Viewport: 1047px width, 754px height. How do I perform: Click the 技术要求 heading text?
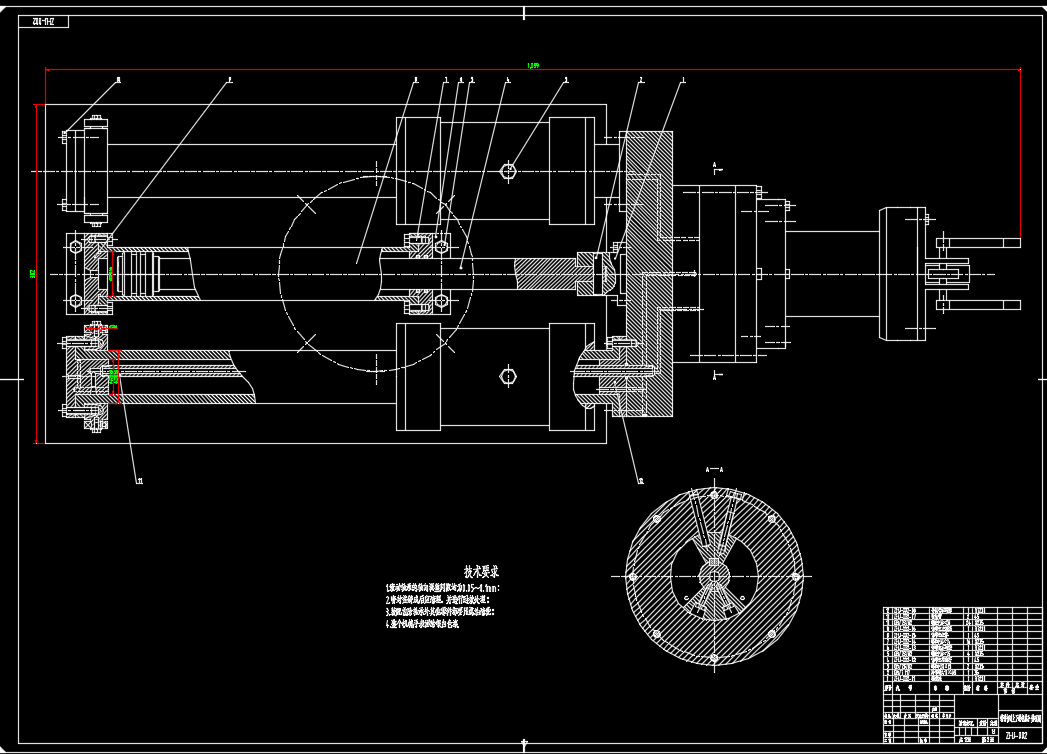481,572
